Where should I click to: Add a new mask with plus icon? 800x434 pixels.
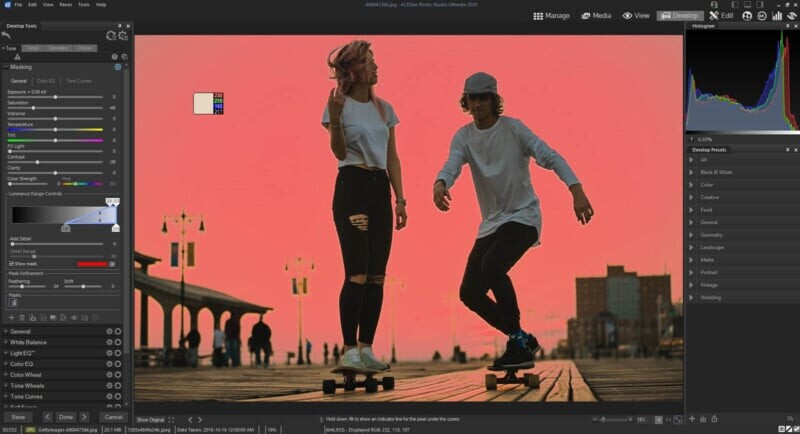pyautogui.click(x=10, y=317)
